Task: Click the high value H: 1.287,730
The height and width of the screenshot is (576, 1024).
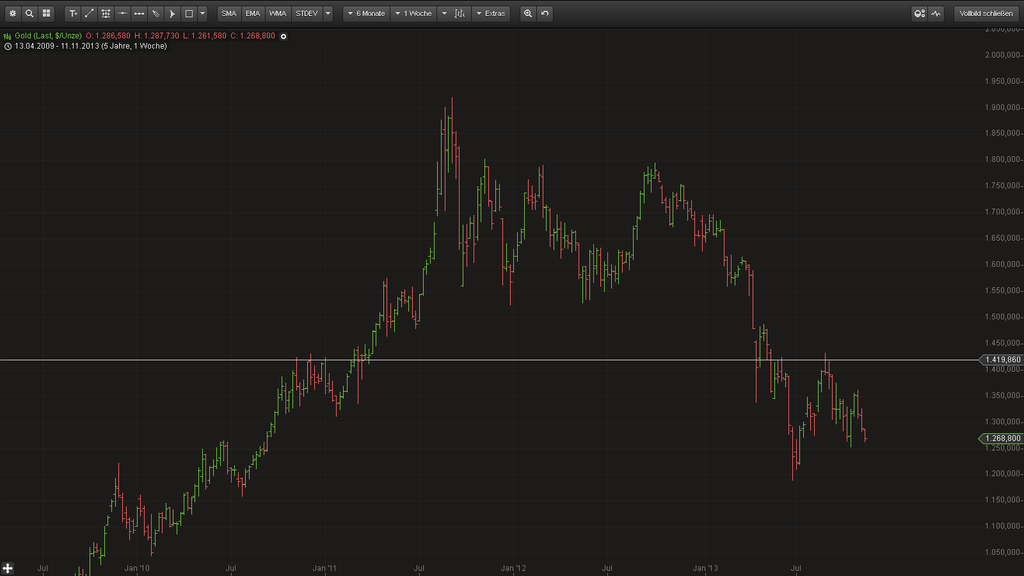Action: (x=157, y=36)
